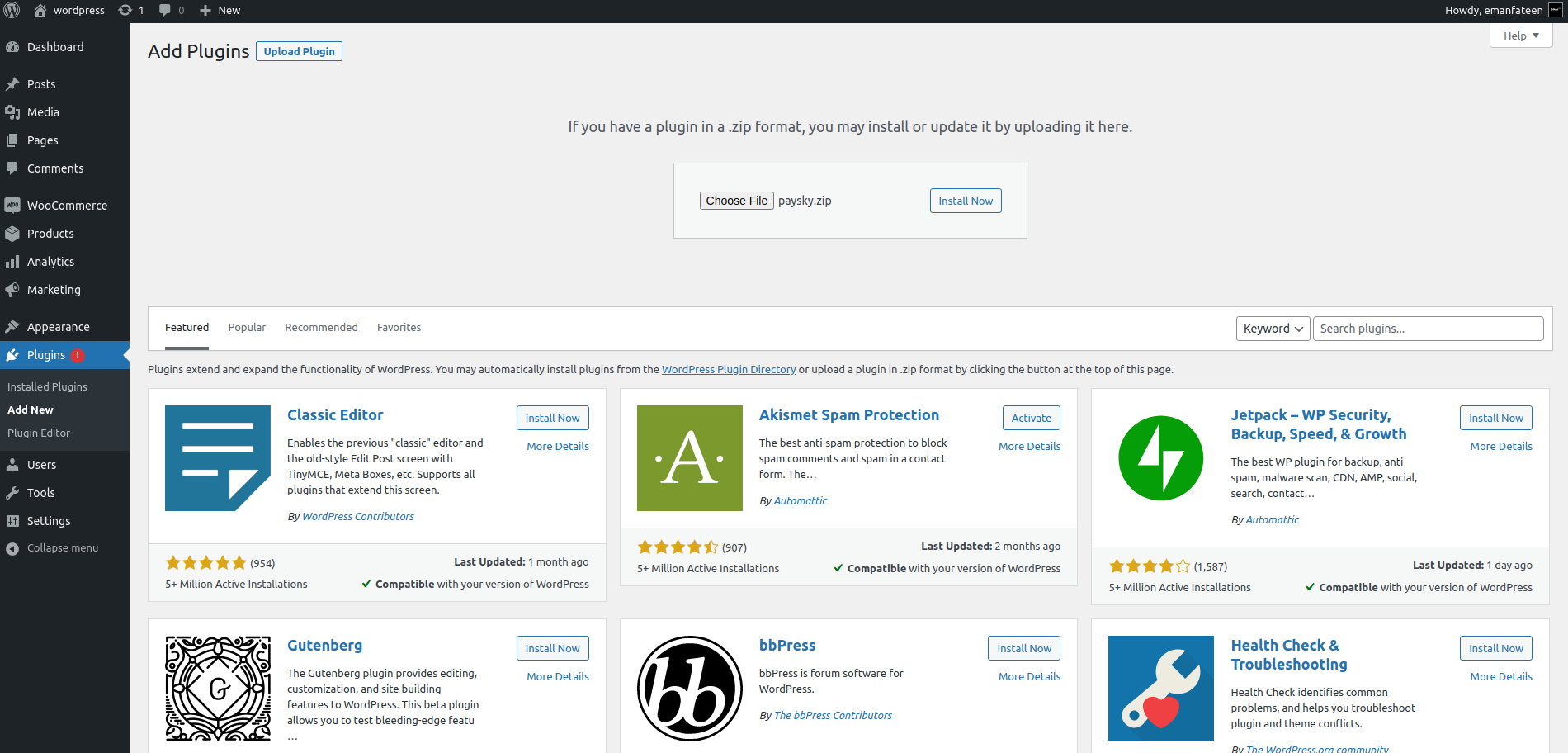Click the bbPress logo thumbnail
This screenshot has width=1568, height=753.
pyautogui.click(x=690, y=689)
